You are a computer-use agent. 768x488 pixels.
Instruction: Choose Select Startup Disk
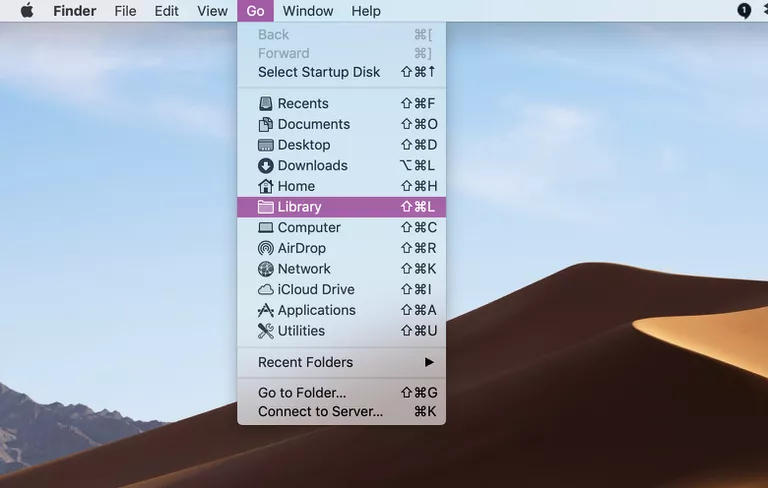coord(341,72)
